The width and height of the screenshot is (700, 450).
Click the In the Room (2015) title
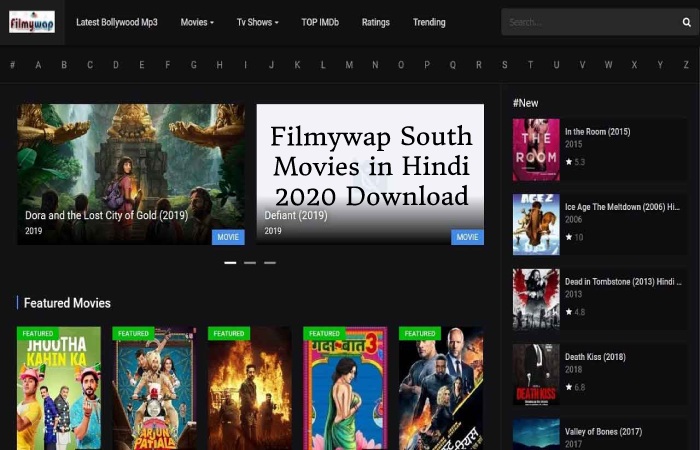(597, 132)
